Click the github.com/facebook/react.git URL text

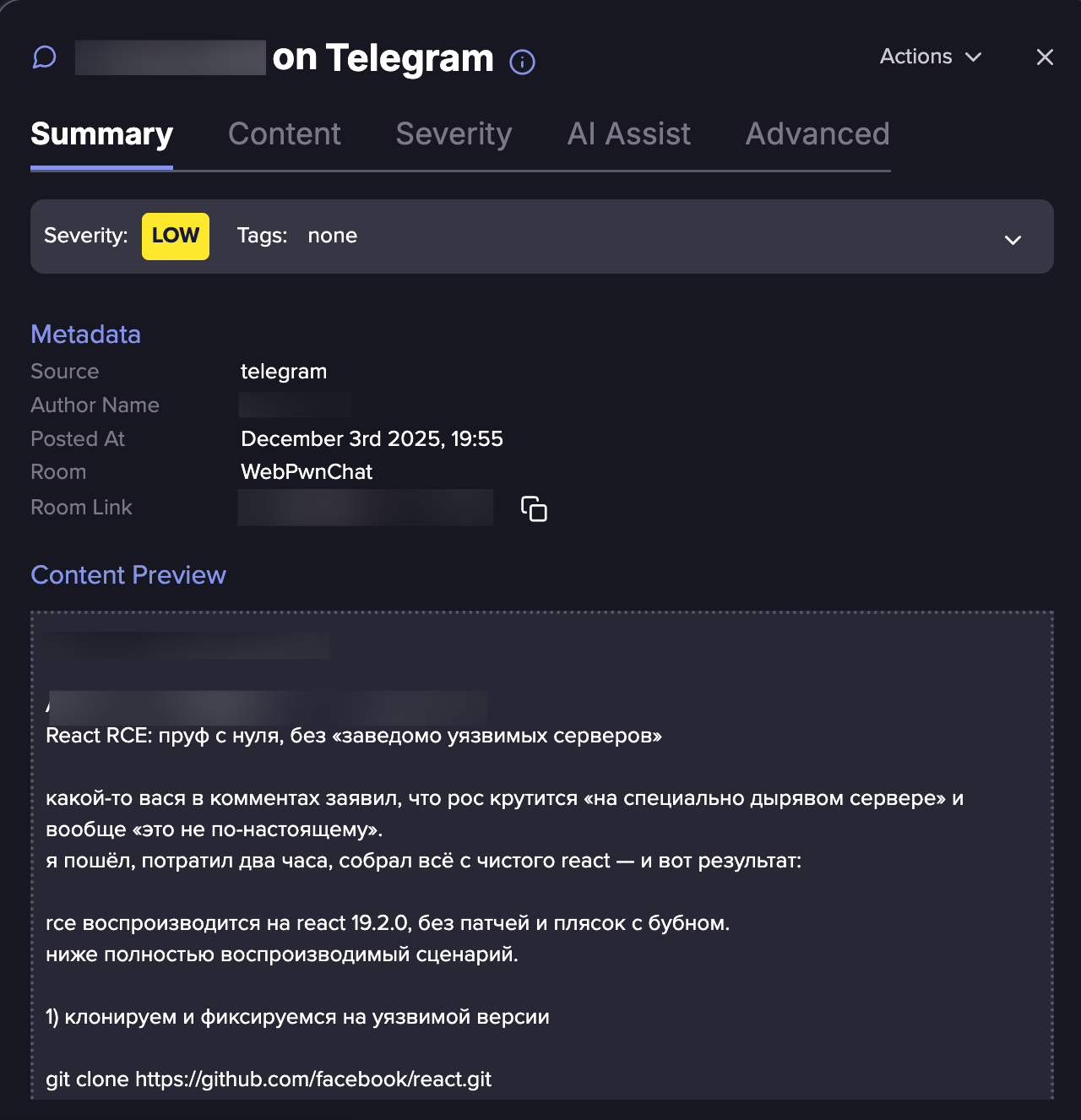click(x=313, y=1079)
